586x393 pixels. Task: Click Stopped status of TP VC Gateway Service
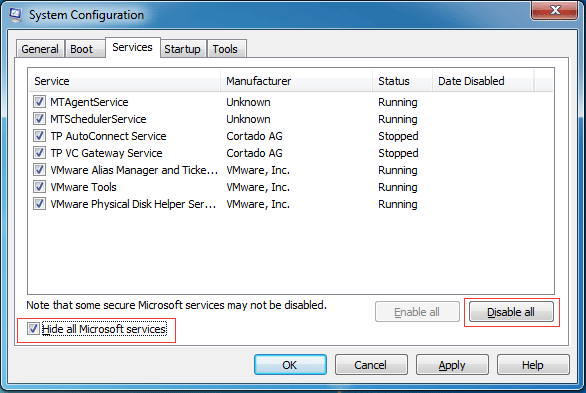398,153
